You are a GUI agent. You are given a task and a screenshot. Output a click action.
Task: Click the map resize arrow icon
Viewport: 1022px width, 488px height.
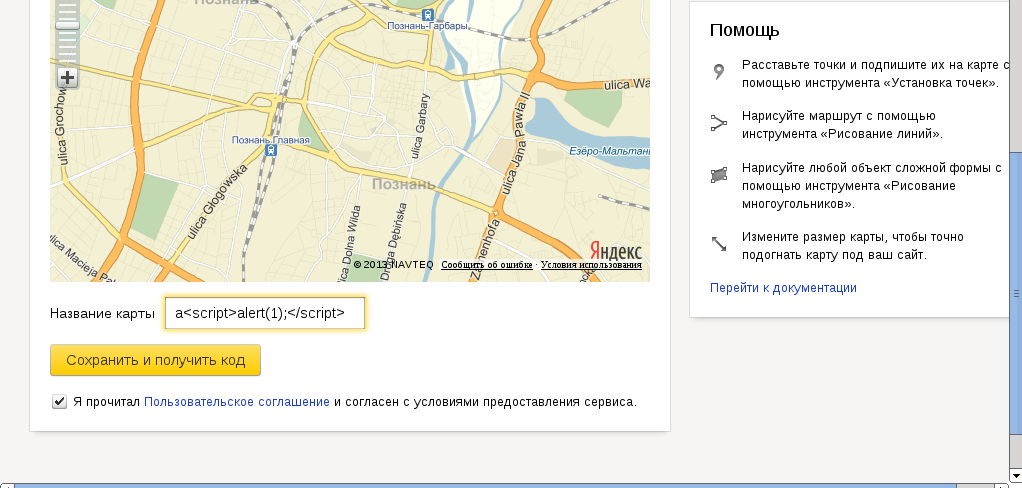coord(719,244)
